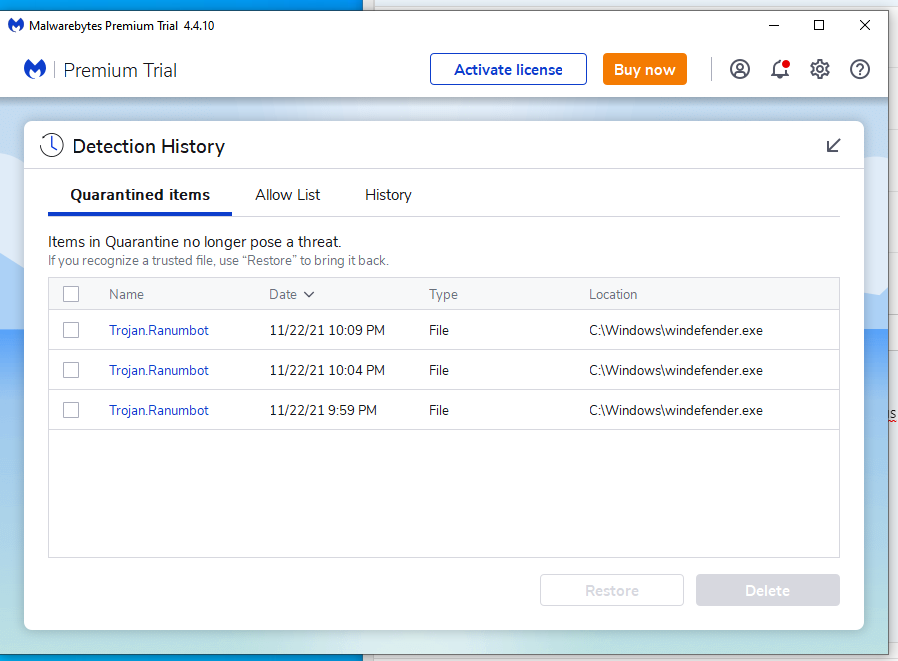Viewport: 898px width, 661px height.
Task: Click the windefender.exe location in the 10:04 PM row
Action: (x=676, y=371)
